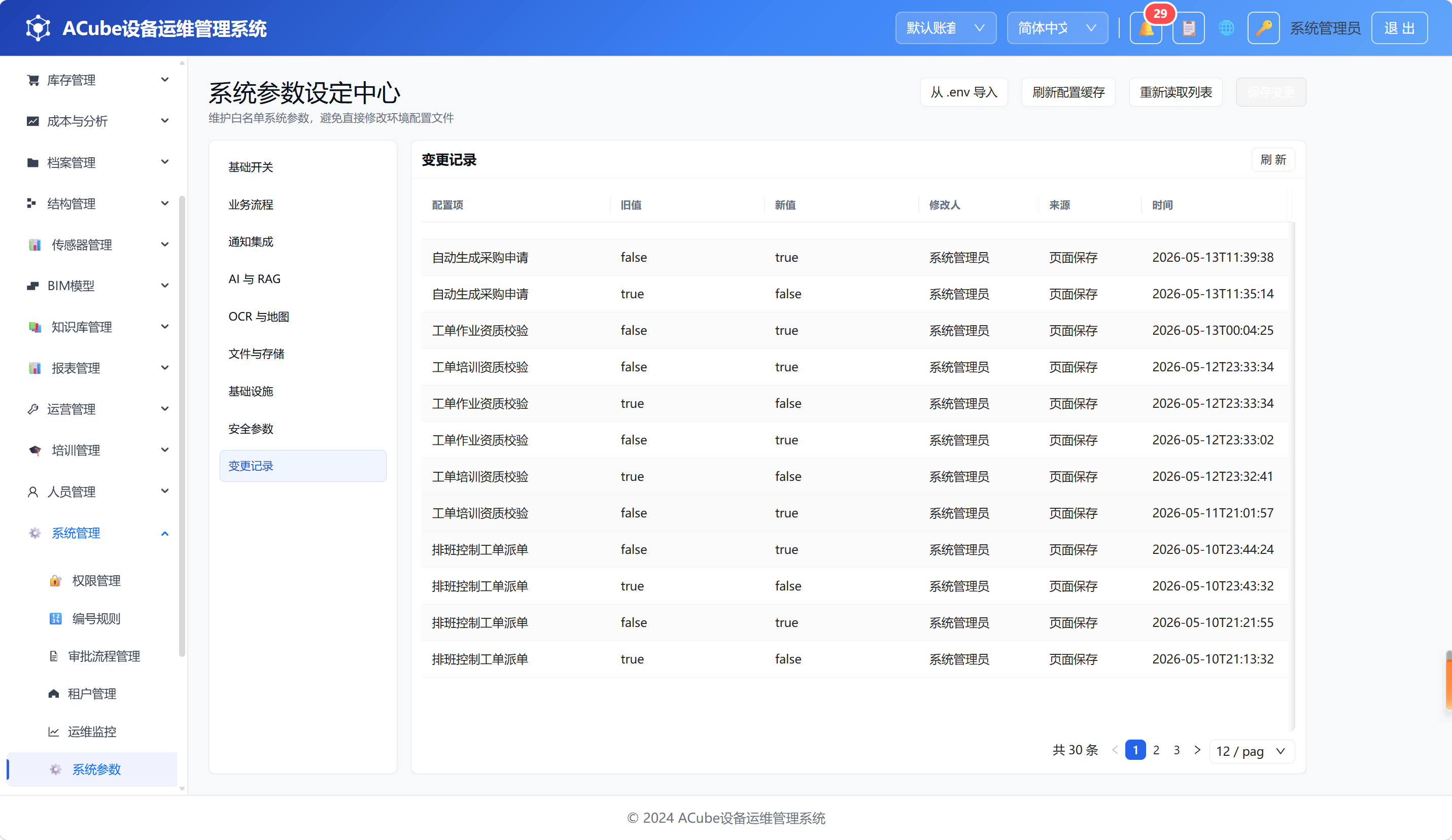This screenshot has height=840, width=1452.
Task: Open the 简体中文 language dropdown
Action: pyautogui.click(x=1057, y=28)
